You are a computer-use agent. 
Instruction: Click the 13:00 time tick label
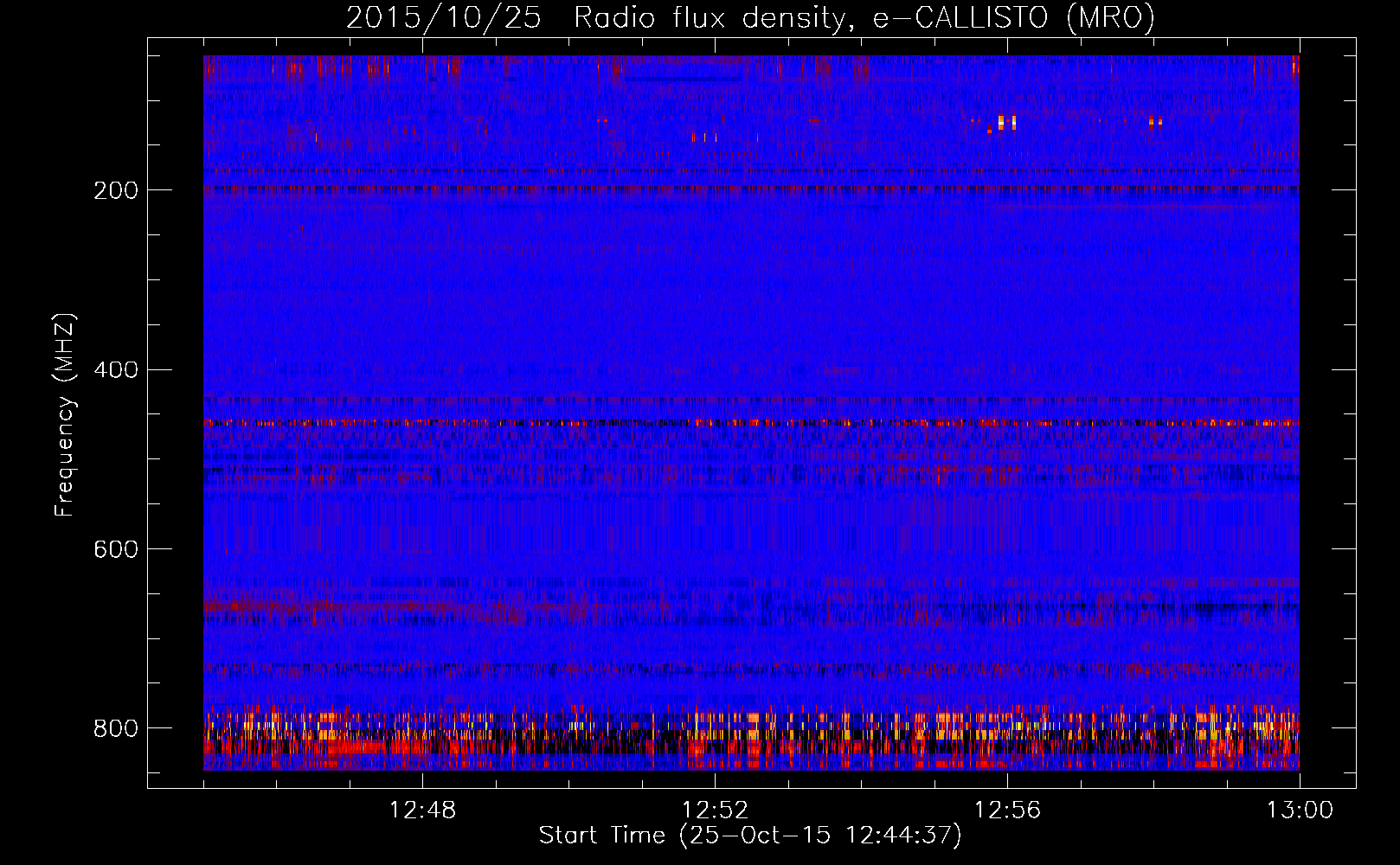pos(1300,811)
